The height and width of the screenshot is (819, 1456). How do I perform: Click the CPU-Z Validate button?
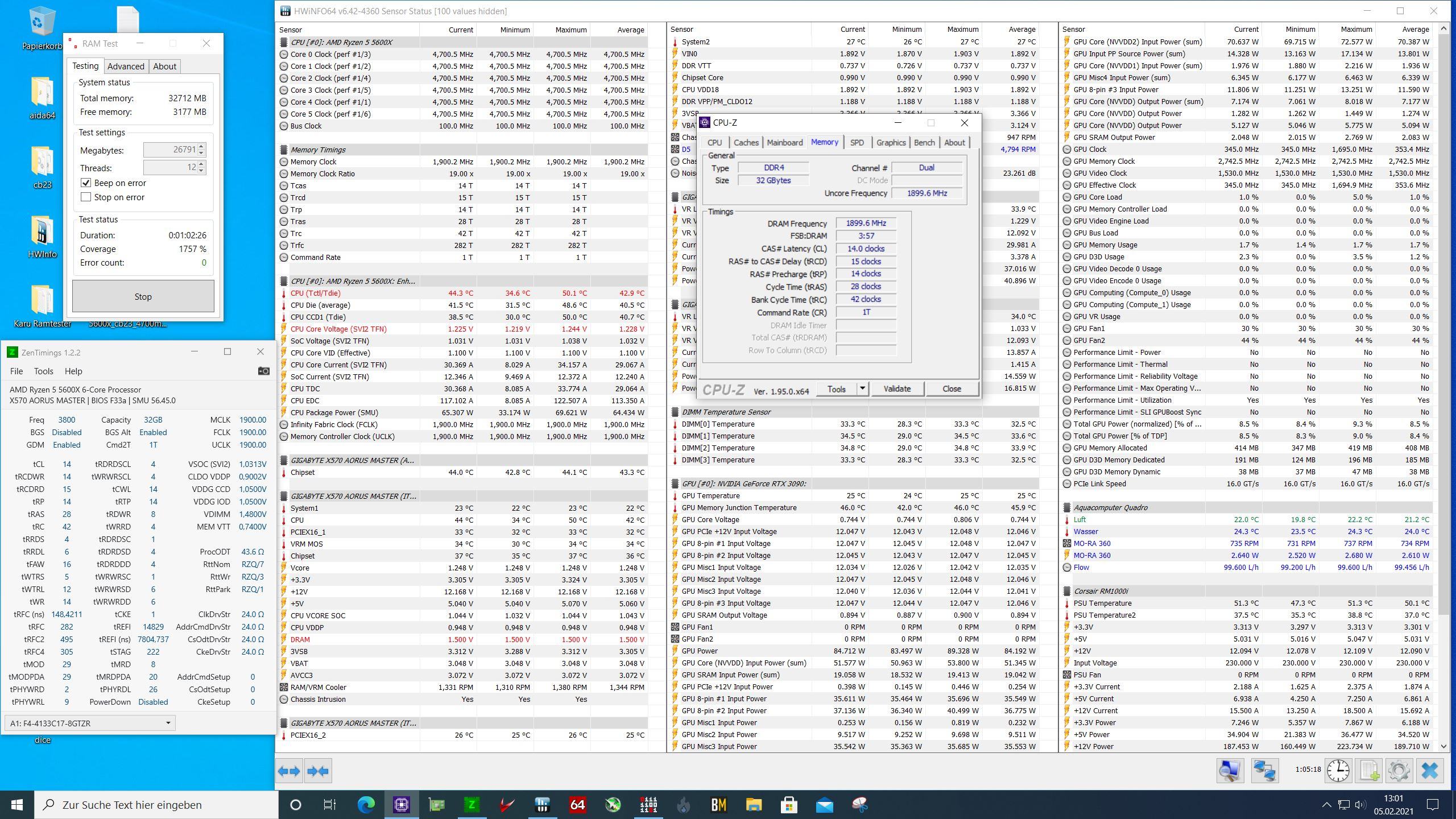pyautogui.click(x=897, y=388)
